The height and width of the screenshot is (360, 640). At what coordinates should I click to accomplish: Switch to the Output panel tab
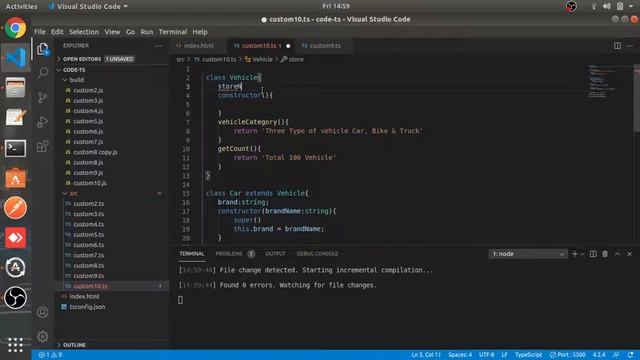[276, 254]
